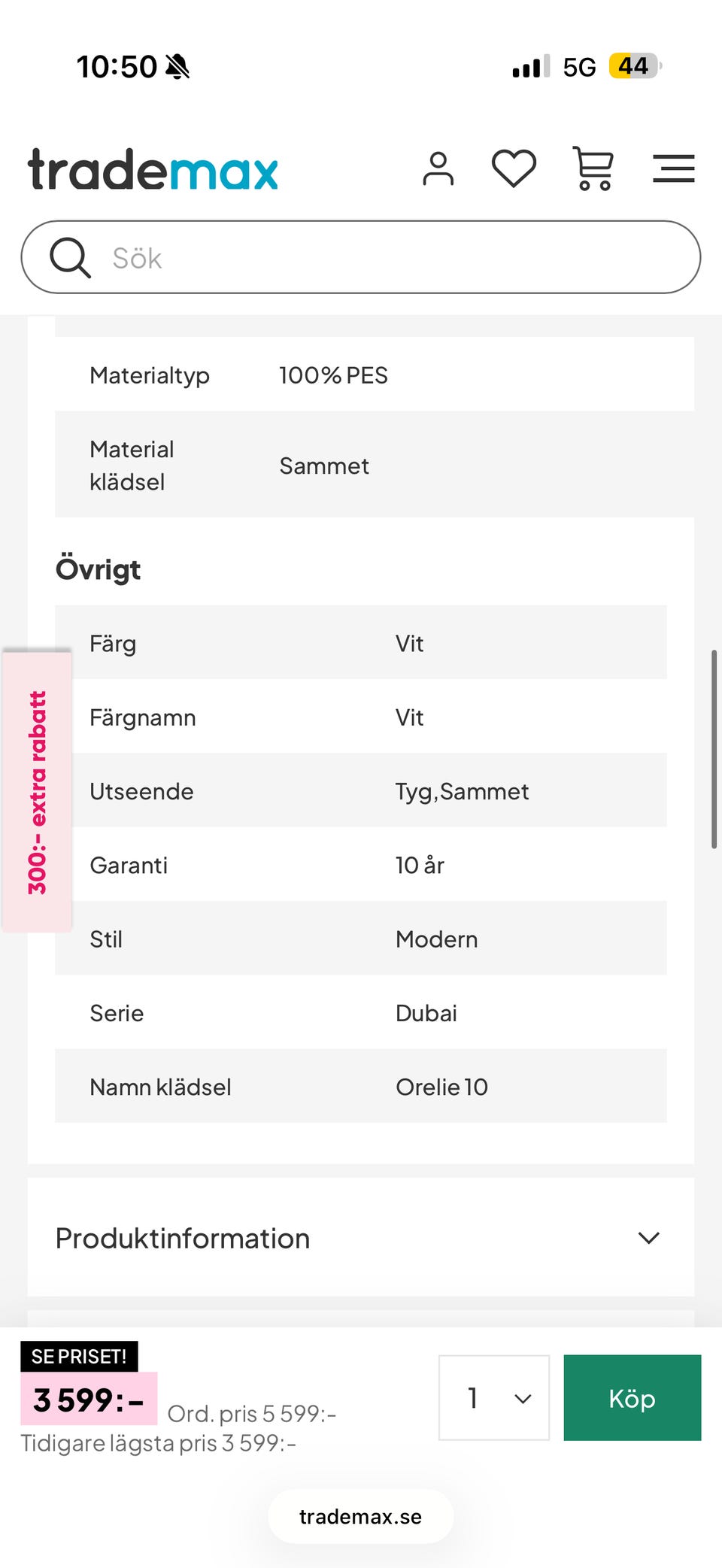Screen dimensions: 722x1568
Task: Tap the search magnifier icon
Action: coord(70,258)
